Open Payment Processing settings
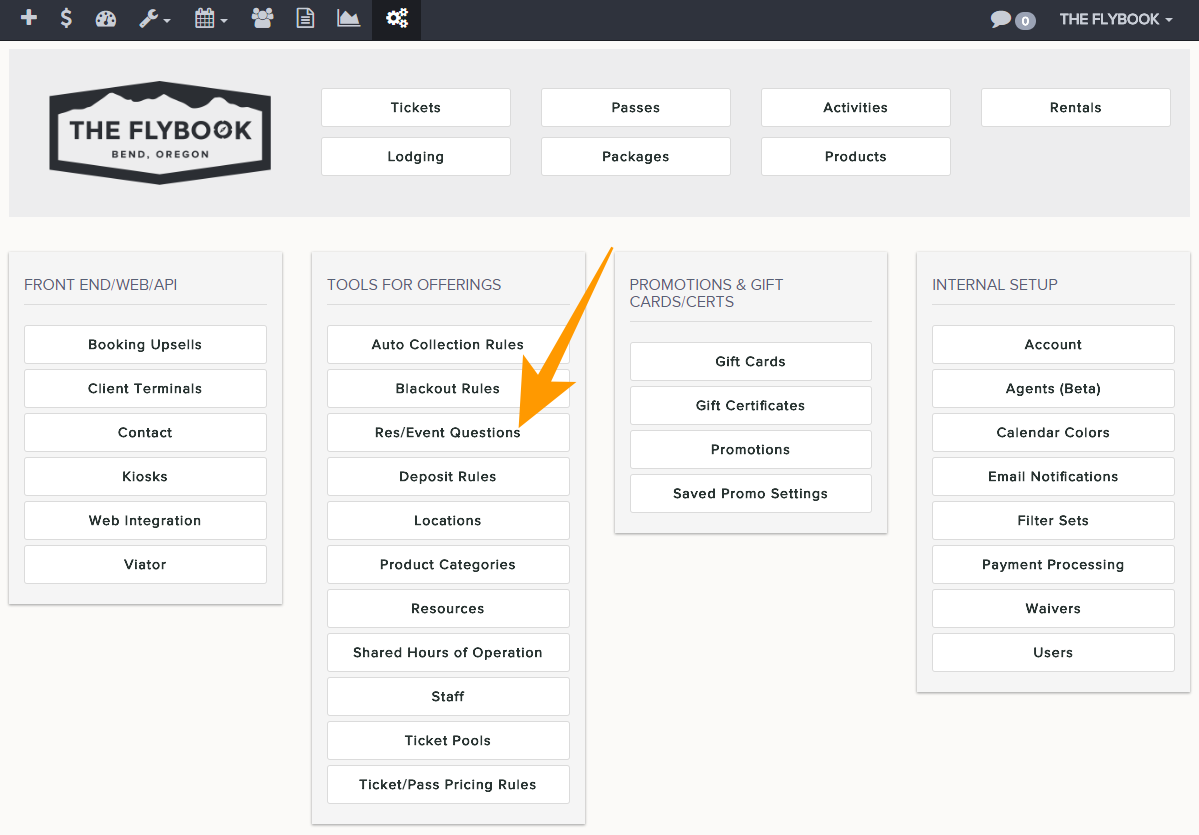This screenshot has height=835, width=1199. [1053, 564]
